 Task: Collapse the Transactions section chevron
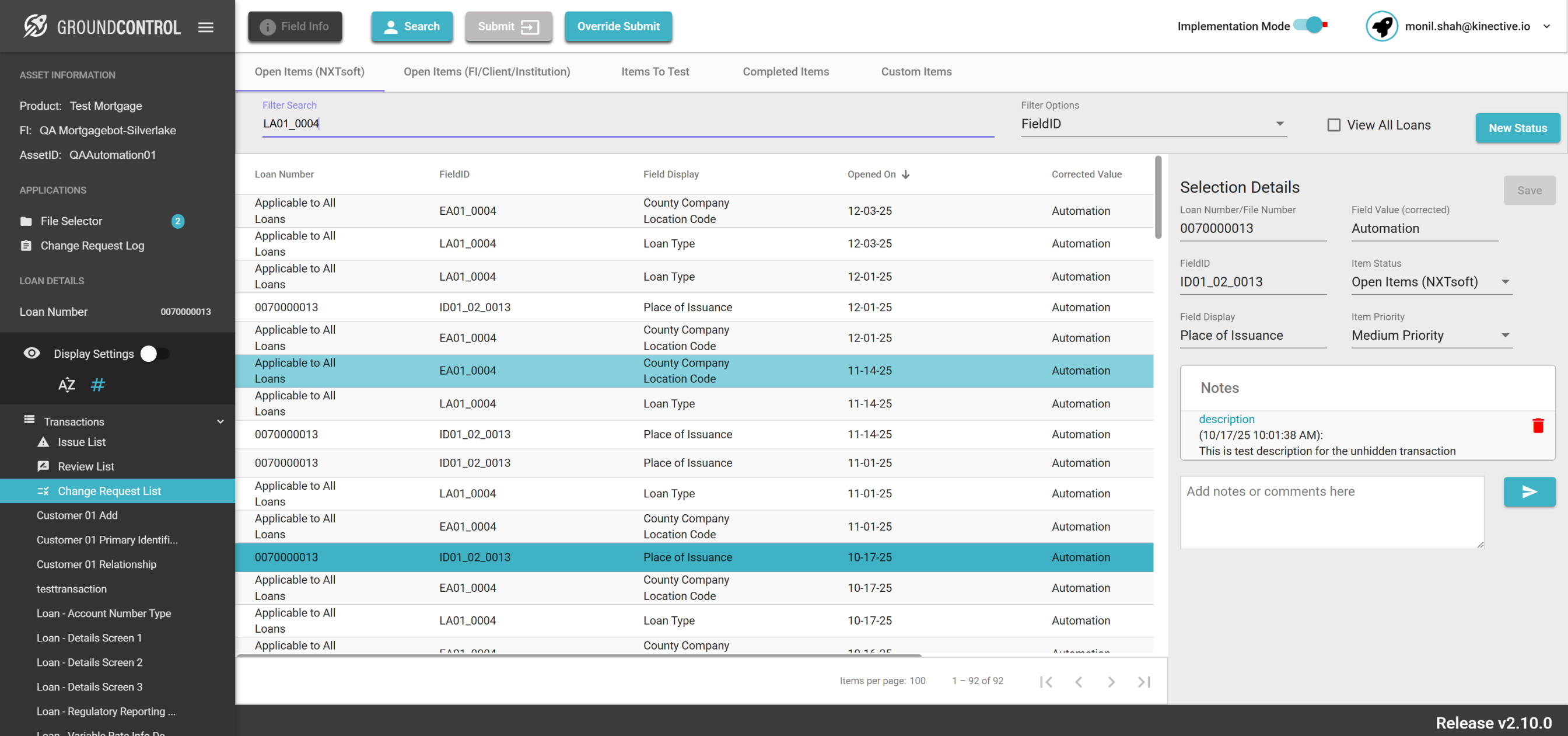pyautogui.click(x=220, y=421)
